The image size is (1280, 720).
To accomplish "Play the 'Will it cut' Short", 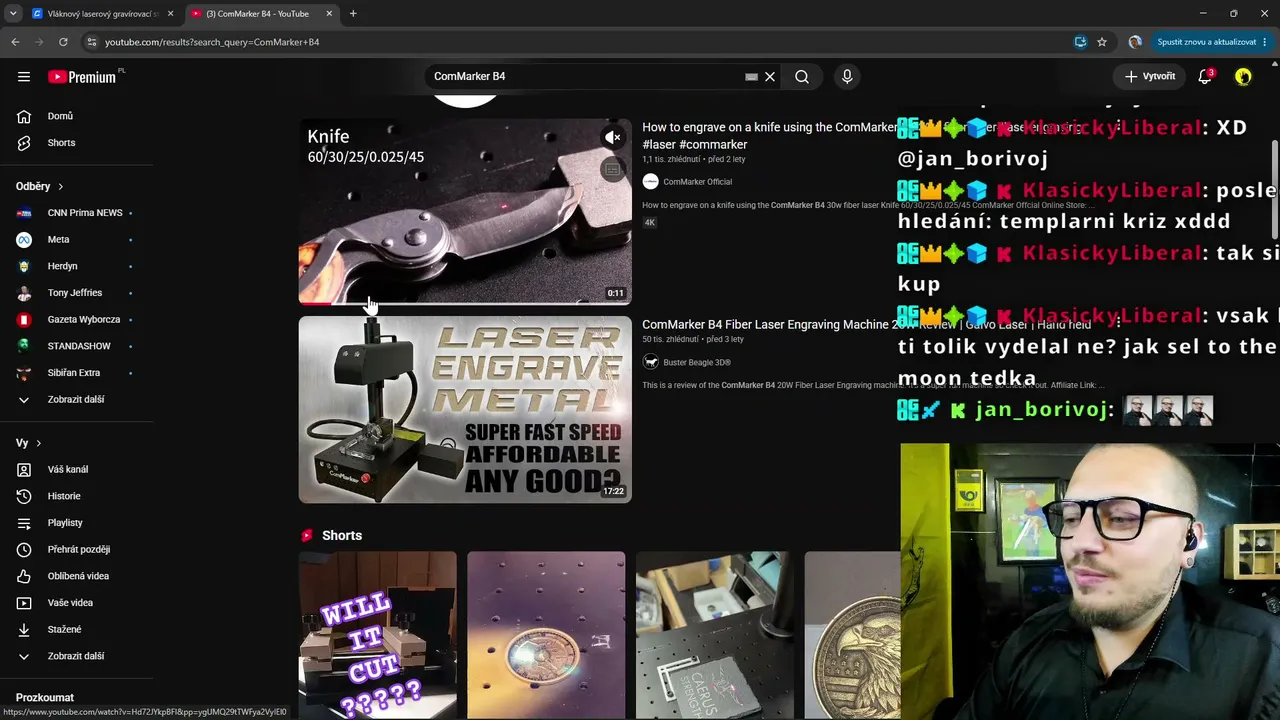I will click(x=378, y=635).
